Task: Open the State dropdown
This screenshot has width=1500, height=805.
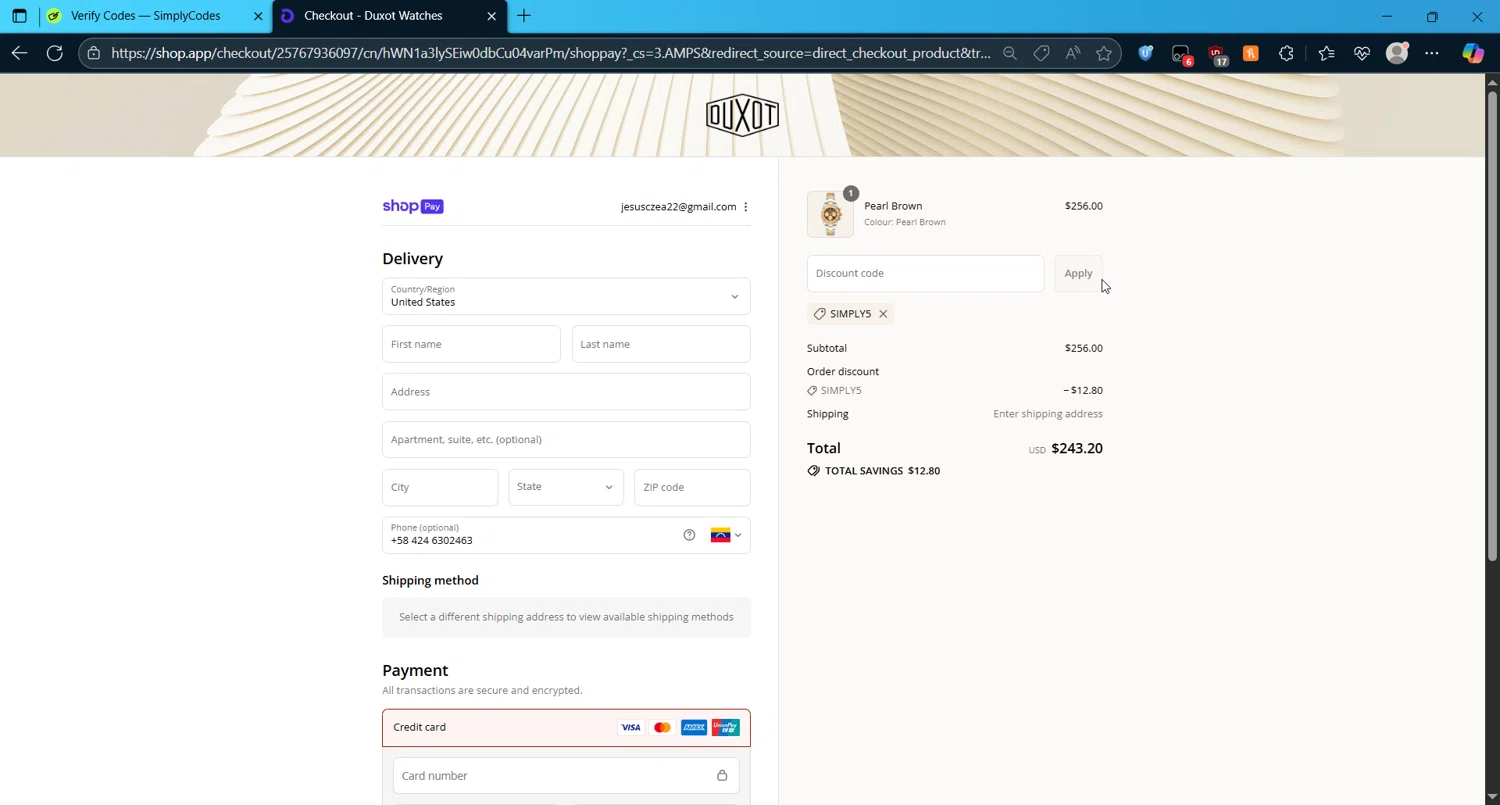Action: (566, 487)
